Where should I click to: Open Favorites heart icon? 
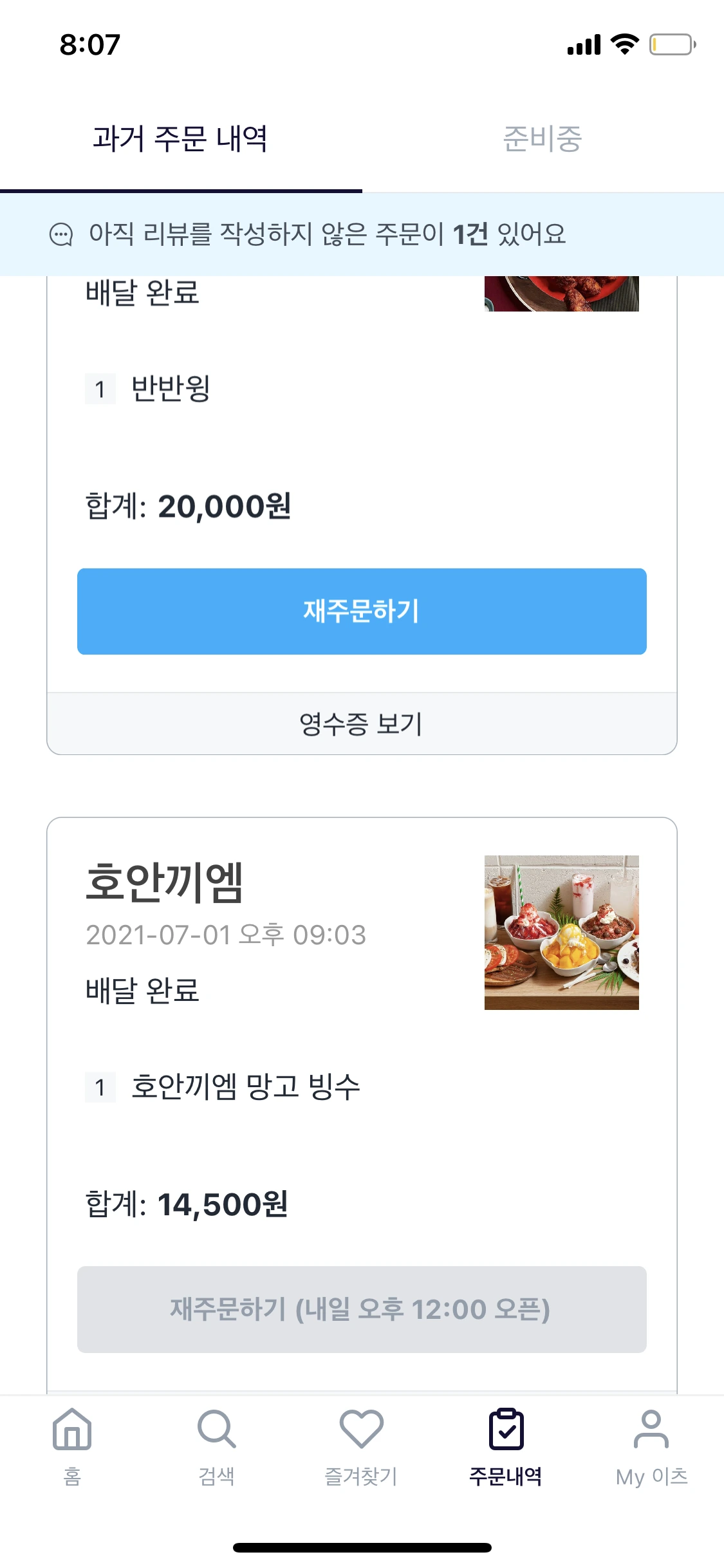pos(361,1429)
